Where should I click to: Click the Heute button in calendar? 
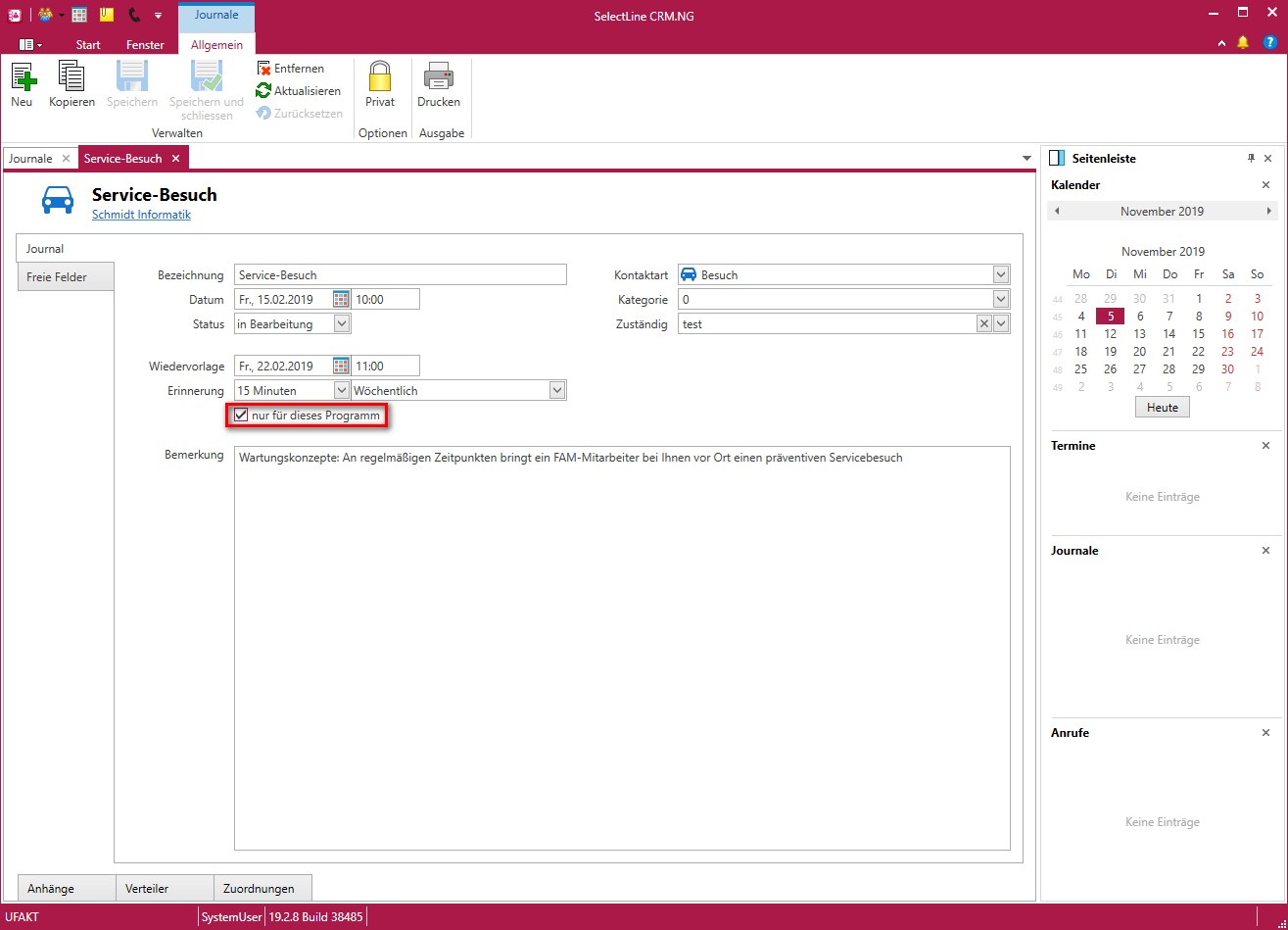[1162, 408]
